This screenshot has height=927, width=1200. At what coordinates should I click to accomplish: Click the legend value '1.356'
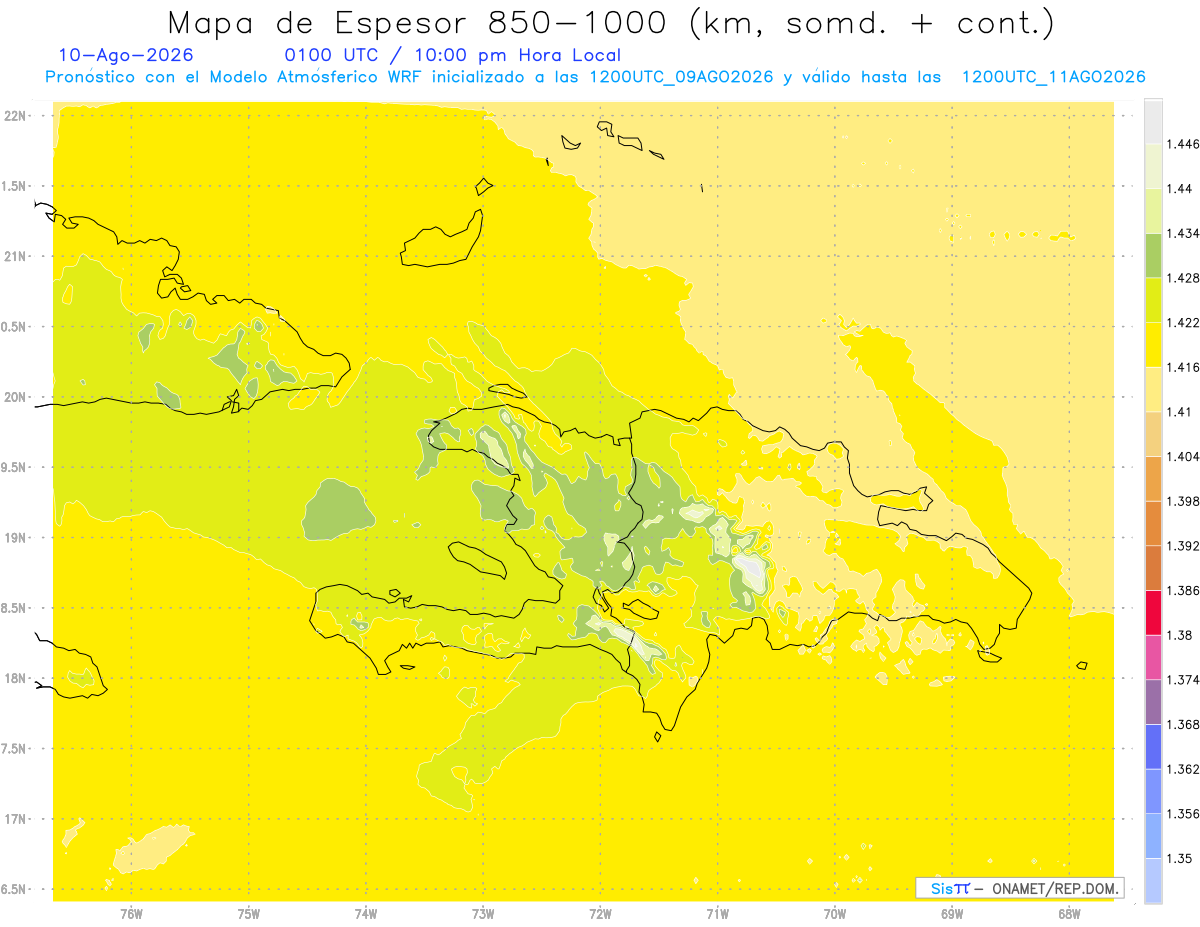click(x=1183, y=814)
